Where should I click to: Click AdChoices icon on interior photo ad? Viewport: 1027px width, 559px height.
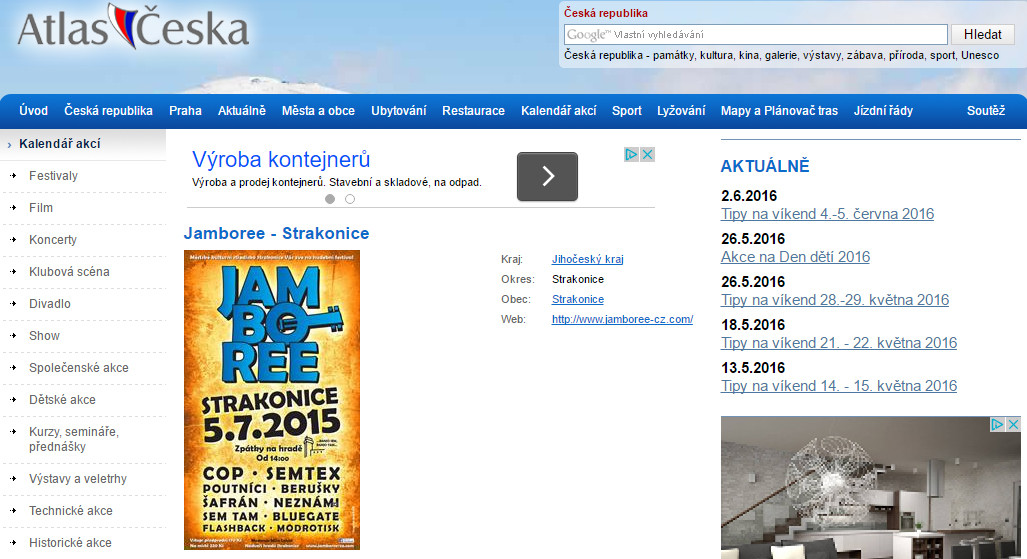(997, 424)
